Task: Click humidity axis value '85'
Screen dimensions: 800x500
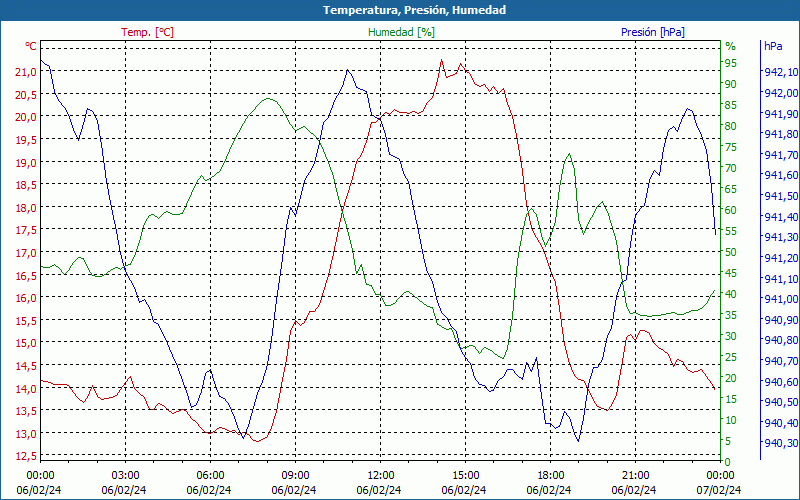Action: tap(731, 105)
